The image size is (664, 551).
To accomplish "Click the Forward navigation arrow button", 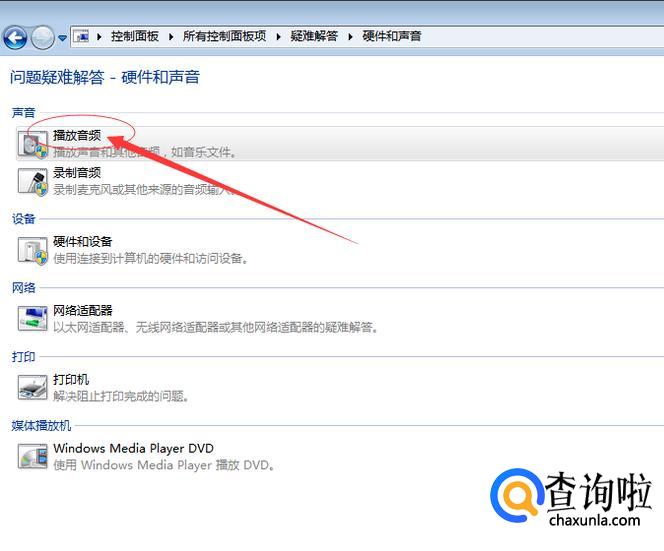I will tap(42, 38).
